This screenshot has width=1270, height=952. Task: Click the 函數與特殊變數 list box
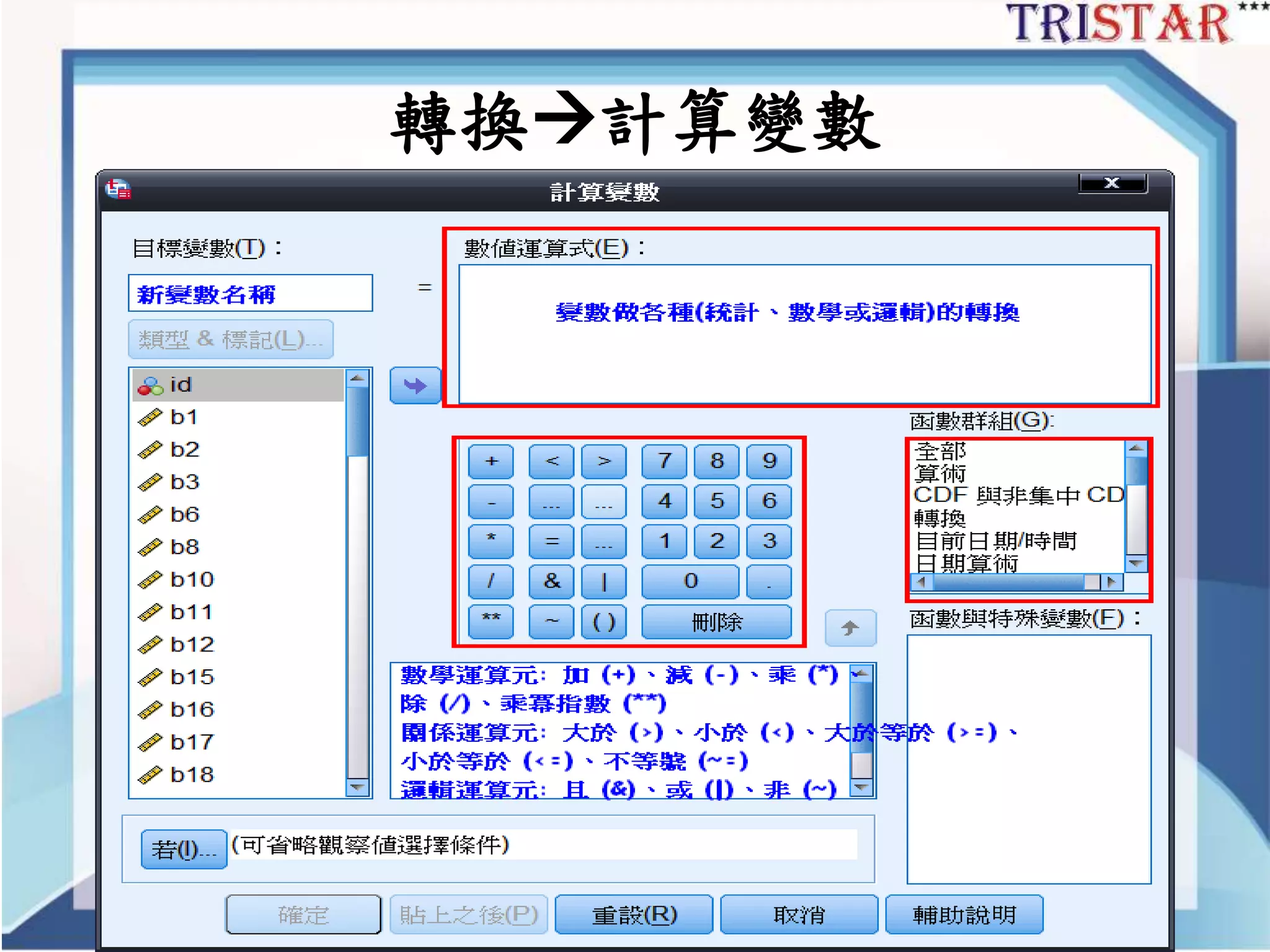click(1029, 759)
